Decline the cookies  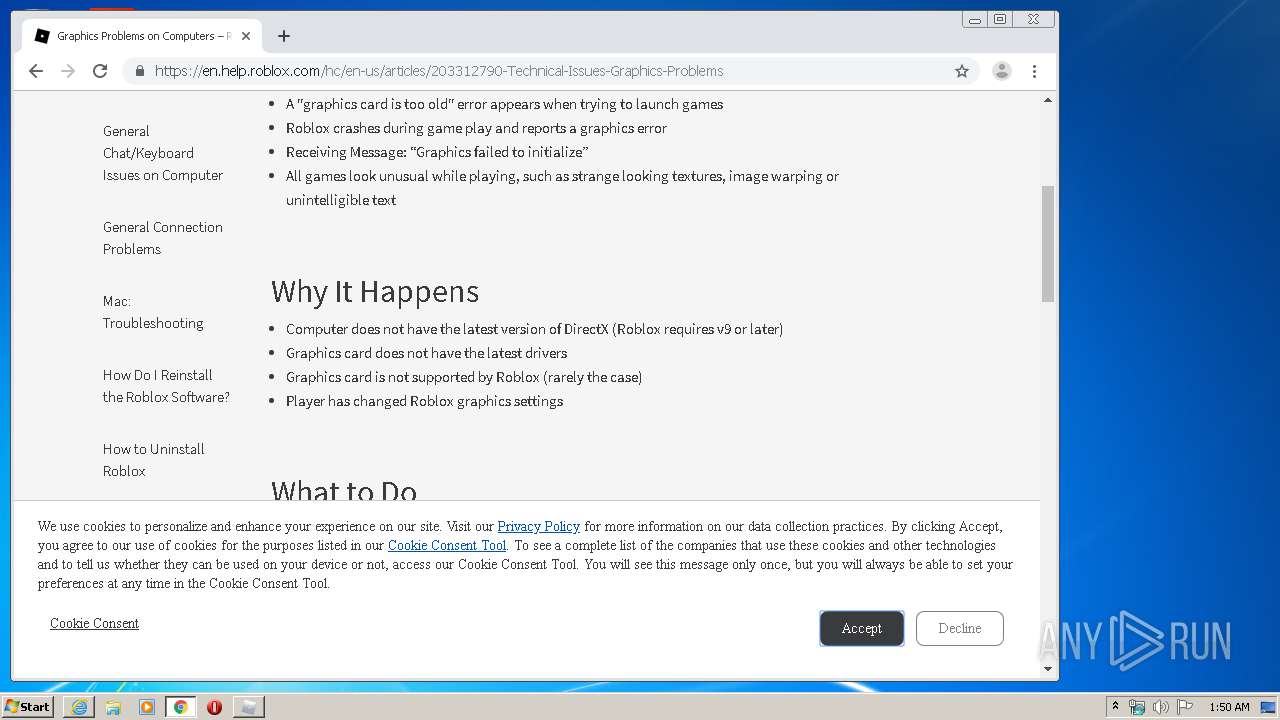point(960,628)
